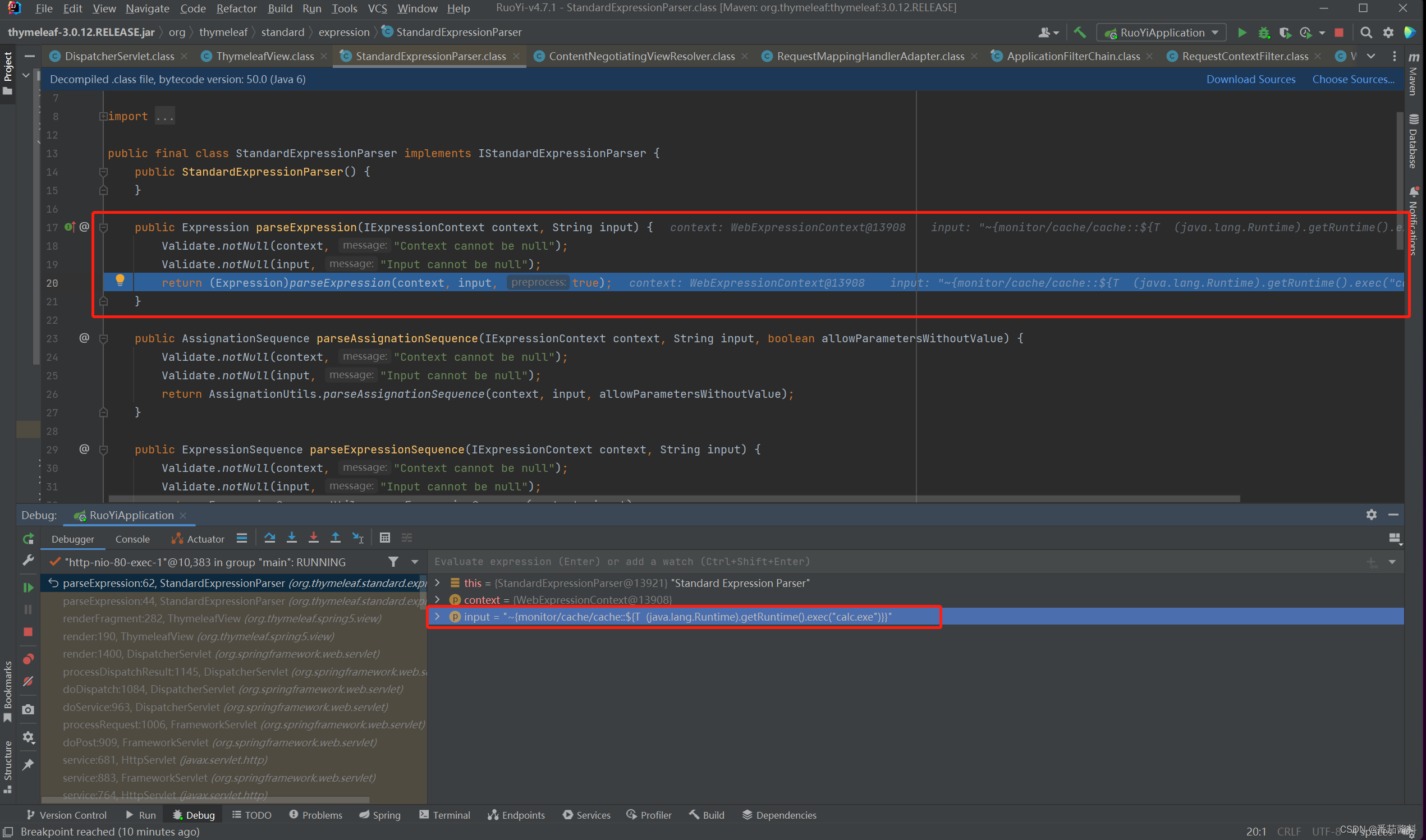This screenshot has height=840, width=1426.
Task: Run RuoYiApplication with the green play icon
Action: [1241, 33]
